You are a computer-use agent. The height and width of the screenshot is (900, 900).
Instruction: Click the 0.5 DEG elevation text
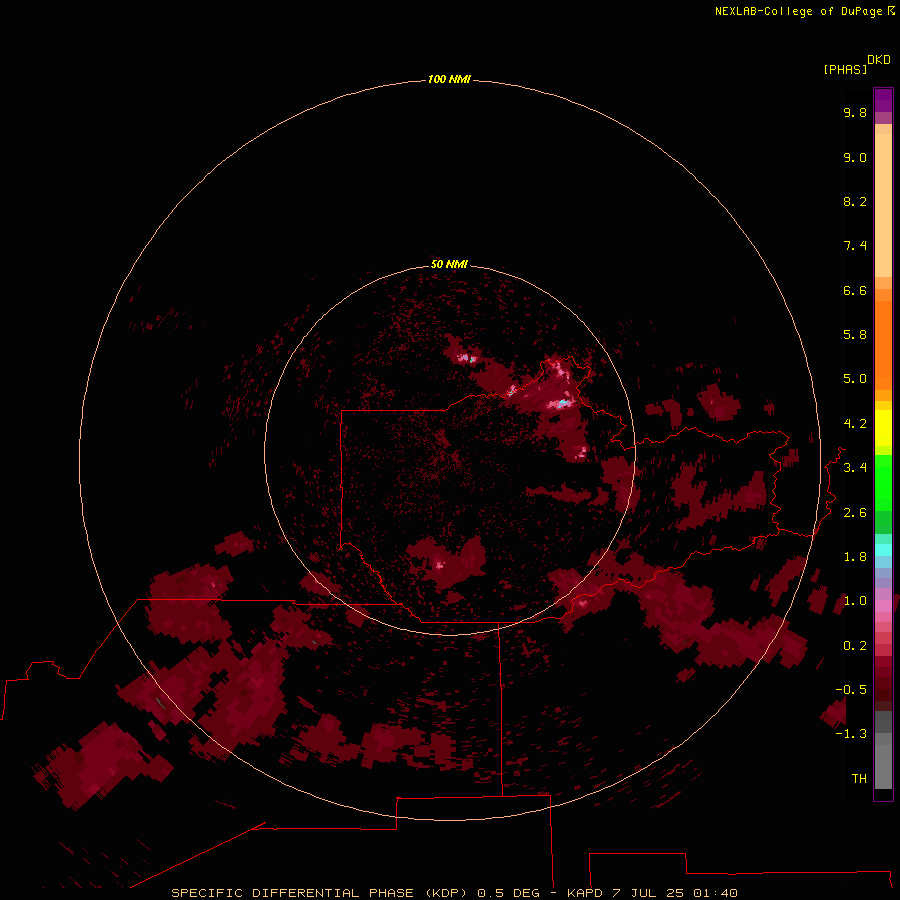pyautogui.click(x=509, y=893)
